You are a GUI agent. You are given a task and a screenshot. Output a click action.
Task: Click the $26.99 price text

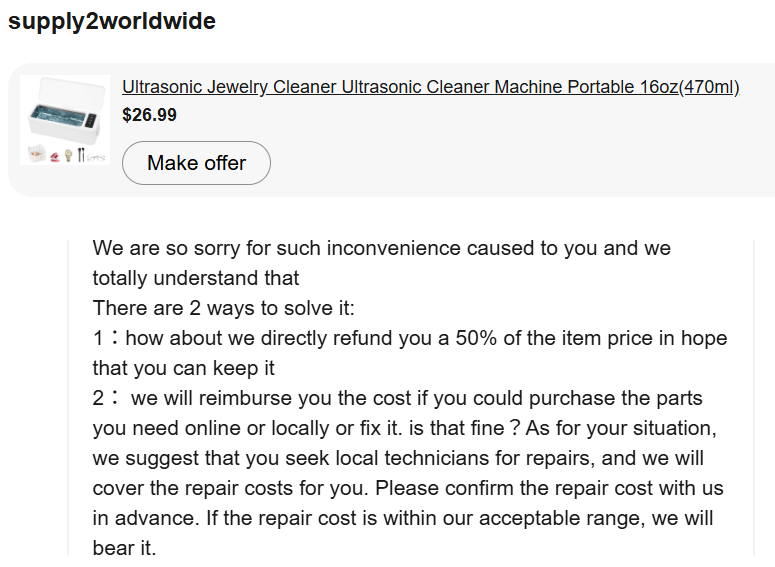(149, 115)
